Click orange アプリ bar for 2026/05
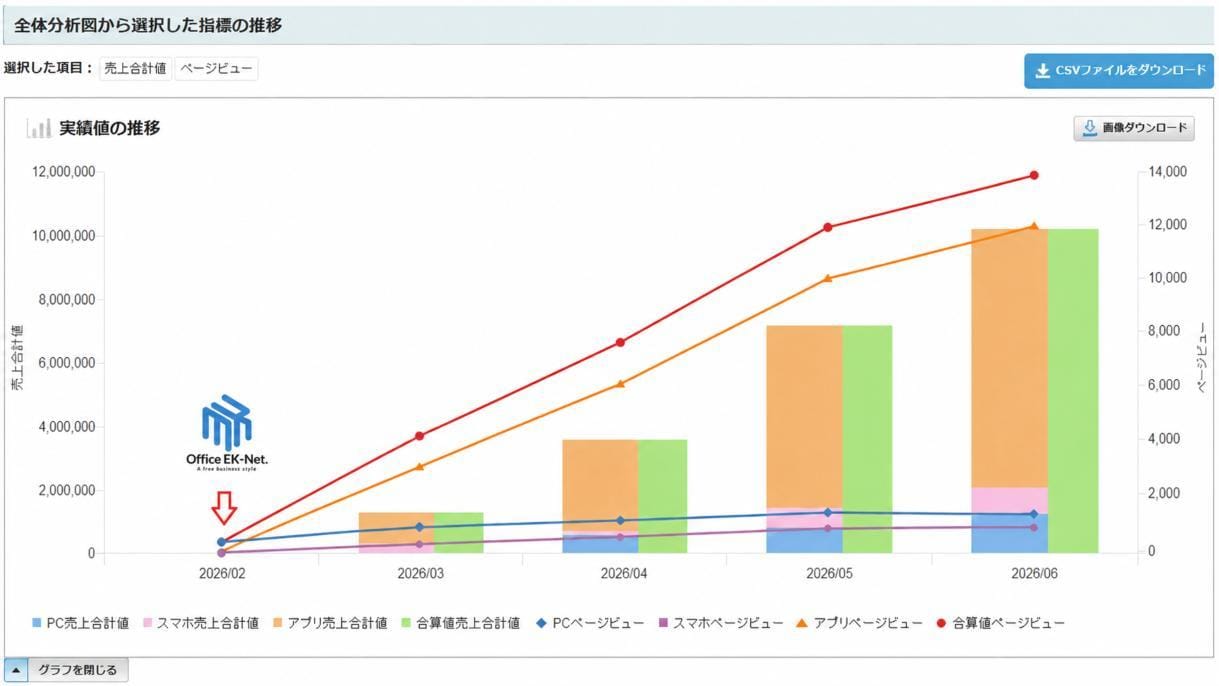The image size is (1219, 686). pos(804,416)
